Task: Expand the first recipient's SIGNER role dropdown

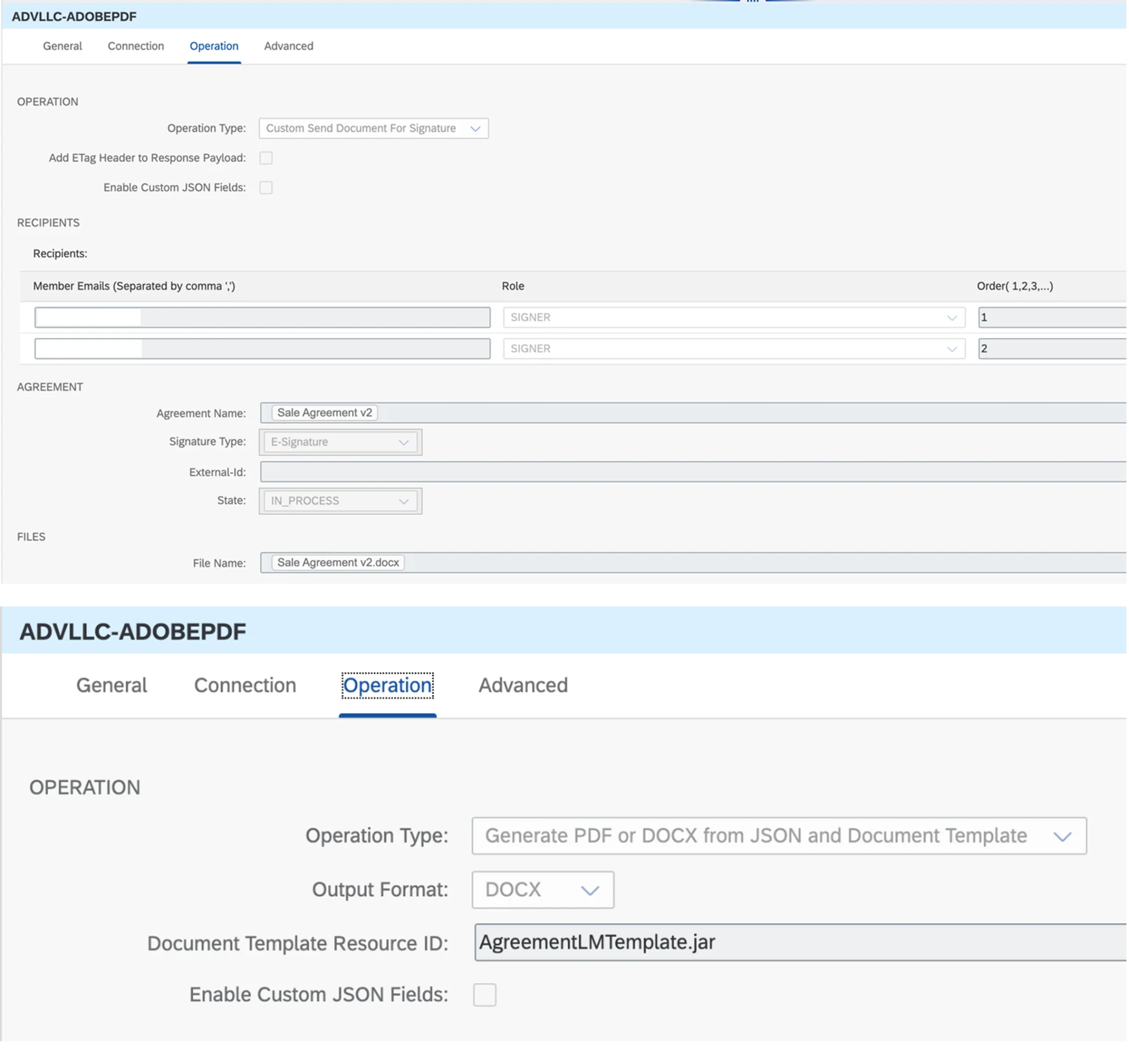Action: point(733,317)
